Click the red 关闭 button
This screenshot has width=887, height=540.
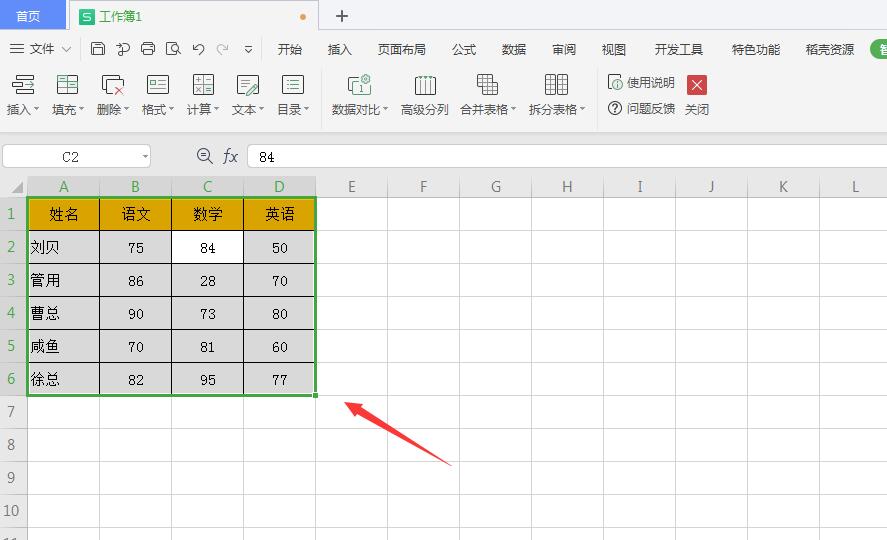coord(697,85)
